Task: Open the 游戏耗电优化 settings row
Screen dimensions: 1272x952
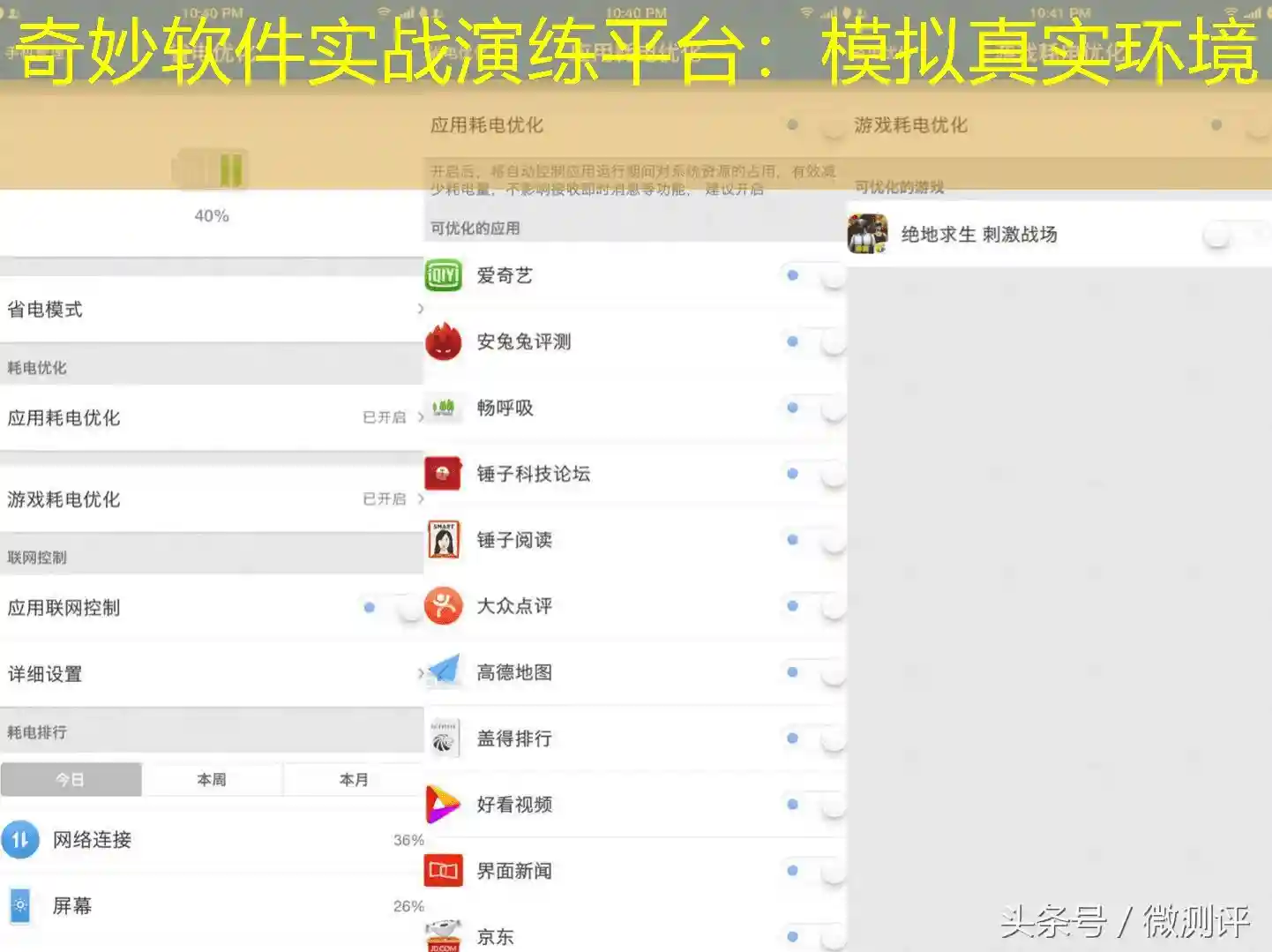Action: [212, 499]
